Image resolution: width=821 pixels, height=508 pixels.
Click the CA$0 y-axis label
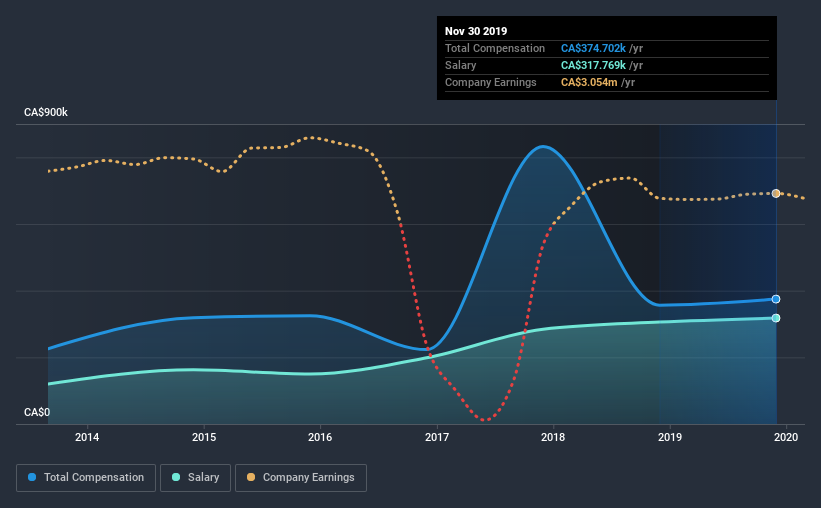click(x=37, y=412)
